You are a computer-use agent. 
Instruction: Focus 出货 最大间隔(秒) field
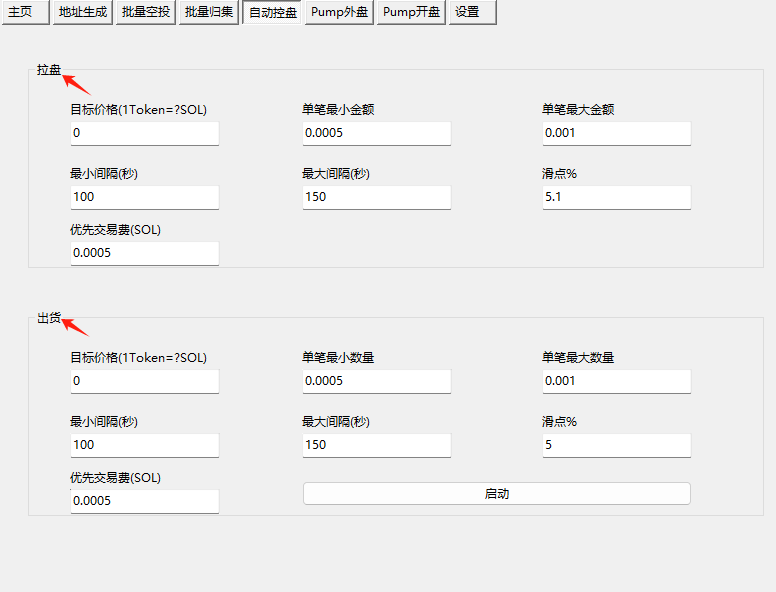[377, 445]
